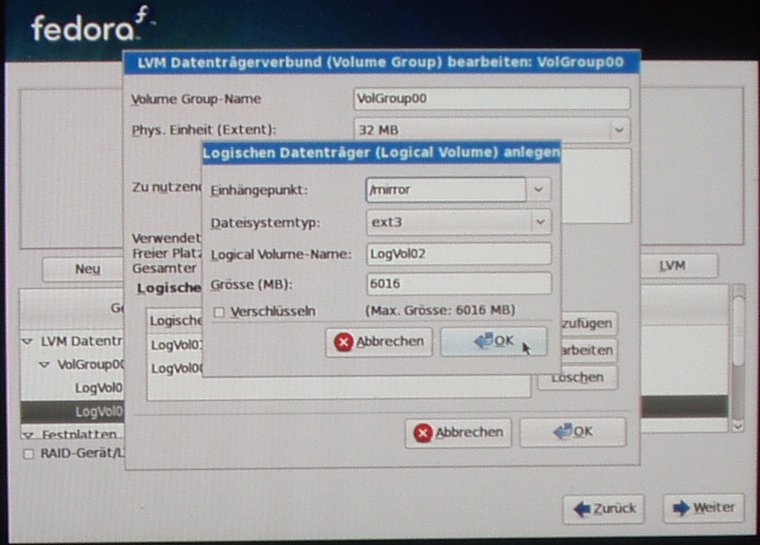The width and height of the screenshot is (760, 545).
Task: Click the Fedora logo
Action: click(92, 26)
